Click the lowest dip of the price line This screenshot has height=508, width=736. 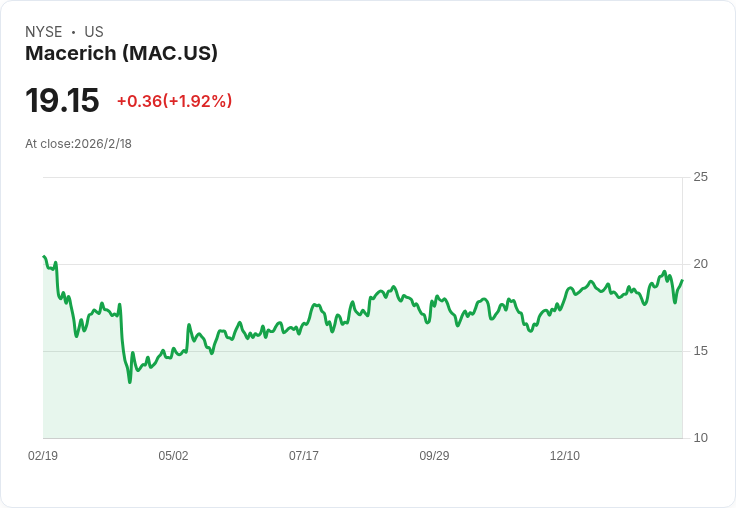(130, 382)
